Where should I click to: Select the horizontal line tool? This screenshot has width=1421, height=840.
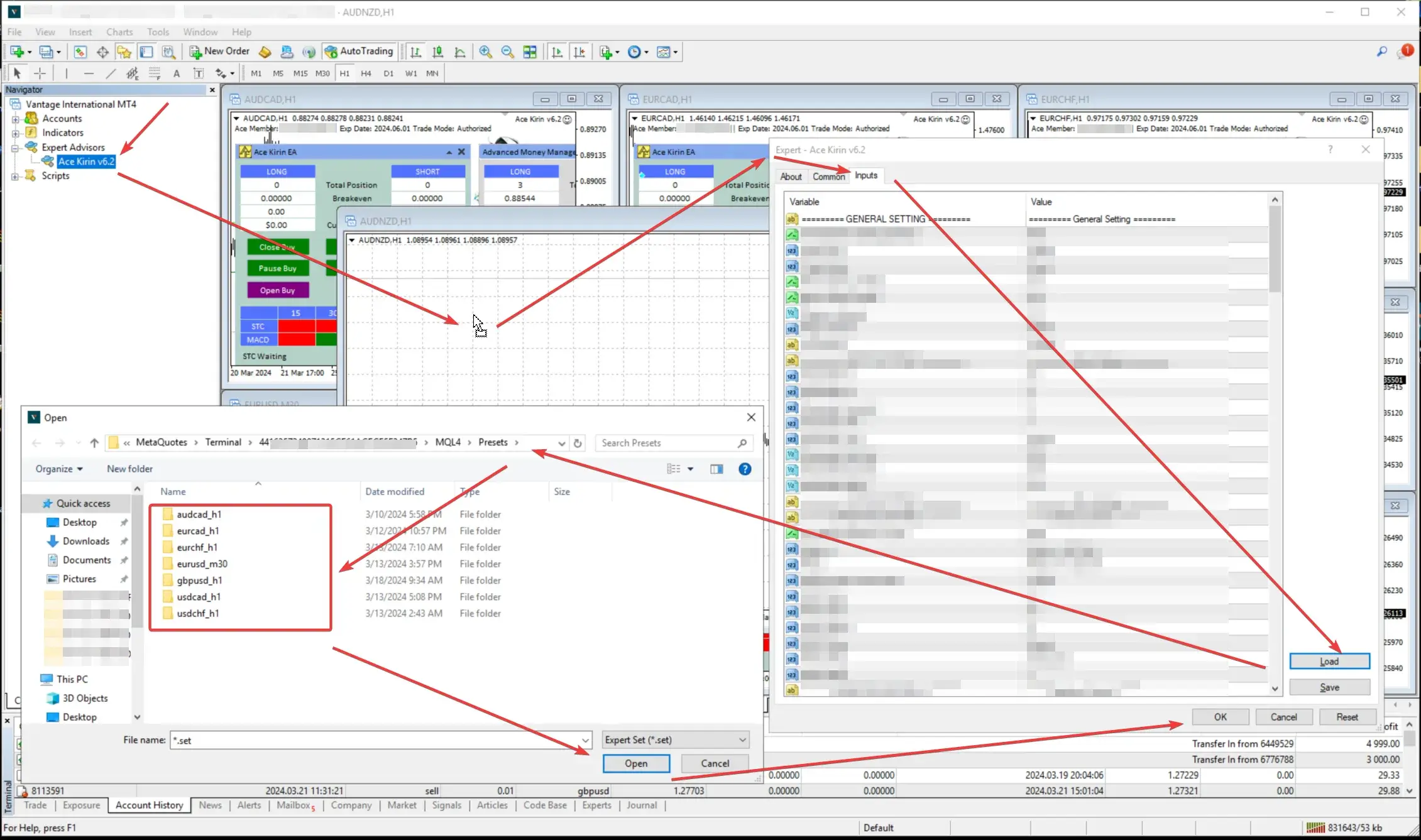pos(89,74)
